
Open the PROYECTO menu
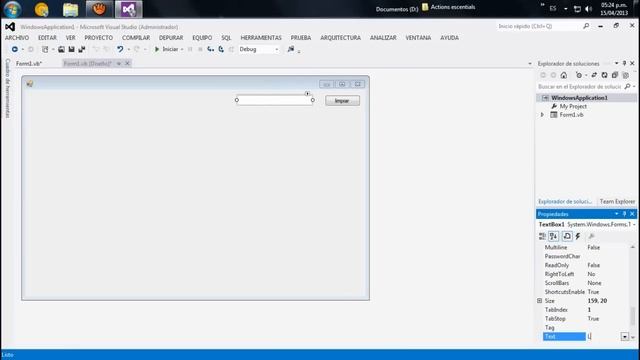[98, 38]
